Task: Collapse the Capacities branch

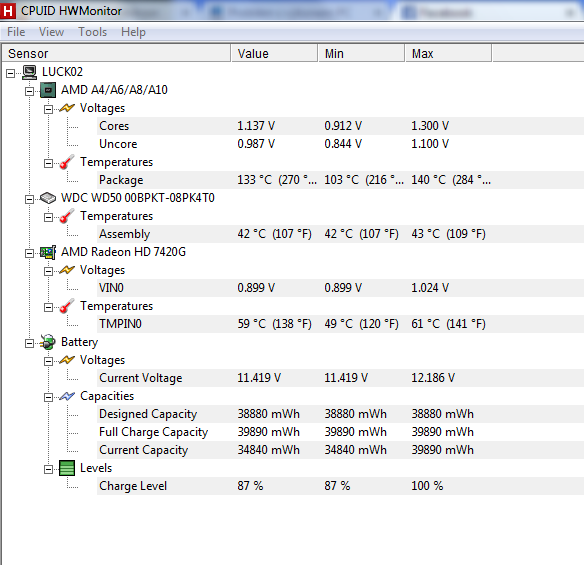Action: [x=48, y=397]
